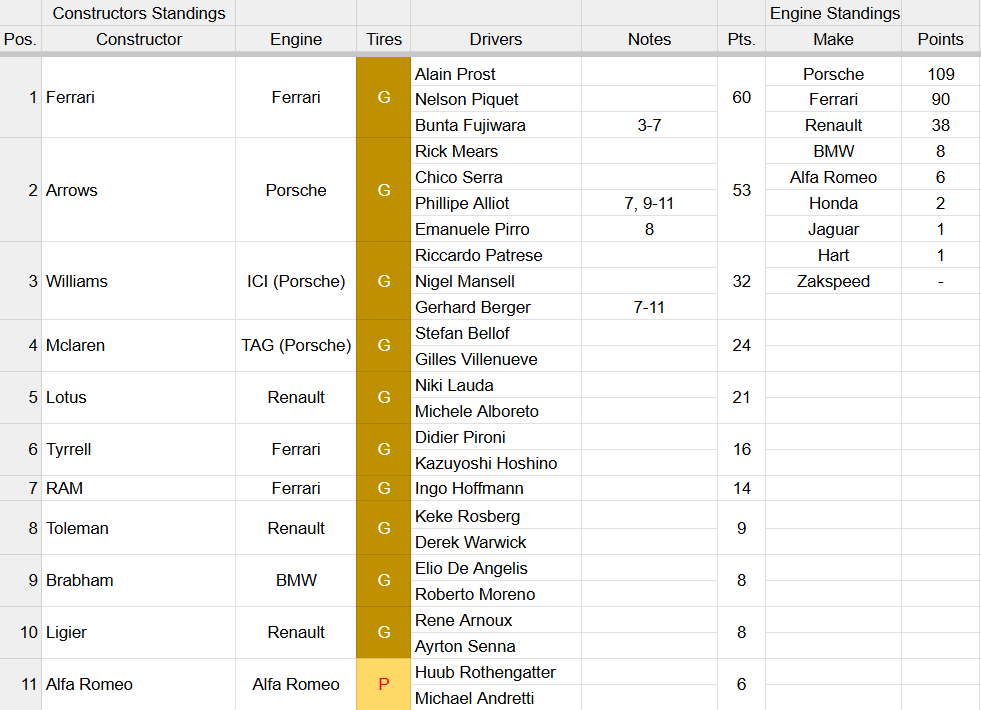Click the "ICI (Porsche)" engine cell

[x=296, y=281]
